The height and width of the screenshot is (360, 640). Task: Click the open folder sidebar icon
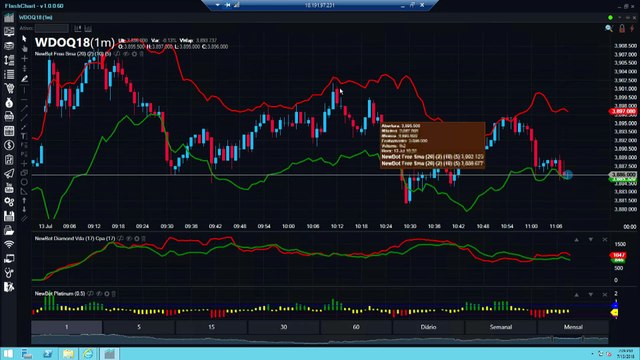pos(9,230)
